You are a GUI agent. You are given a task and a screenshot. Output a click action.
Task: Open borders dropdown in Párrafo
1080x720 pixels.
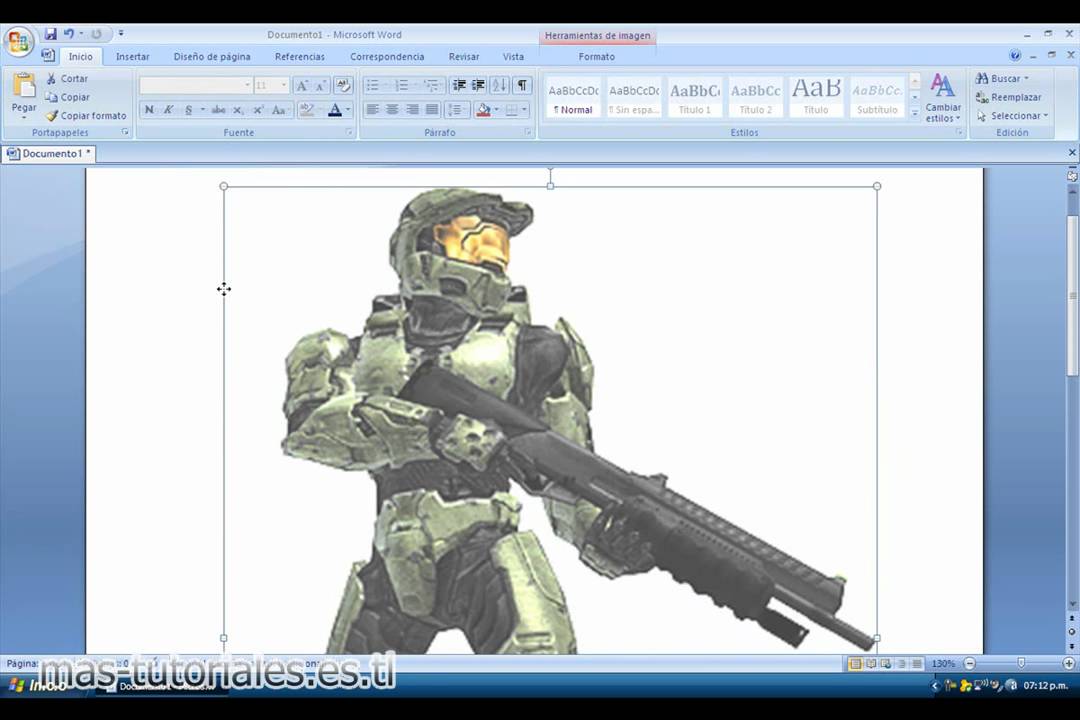click(x=524, y=110)
